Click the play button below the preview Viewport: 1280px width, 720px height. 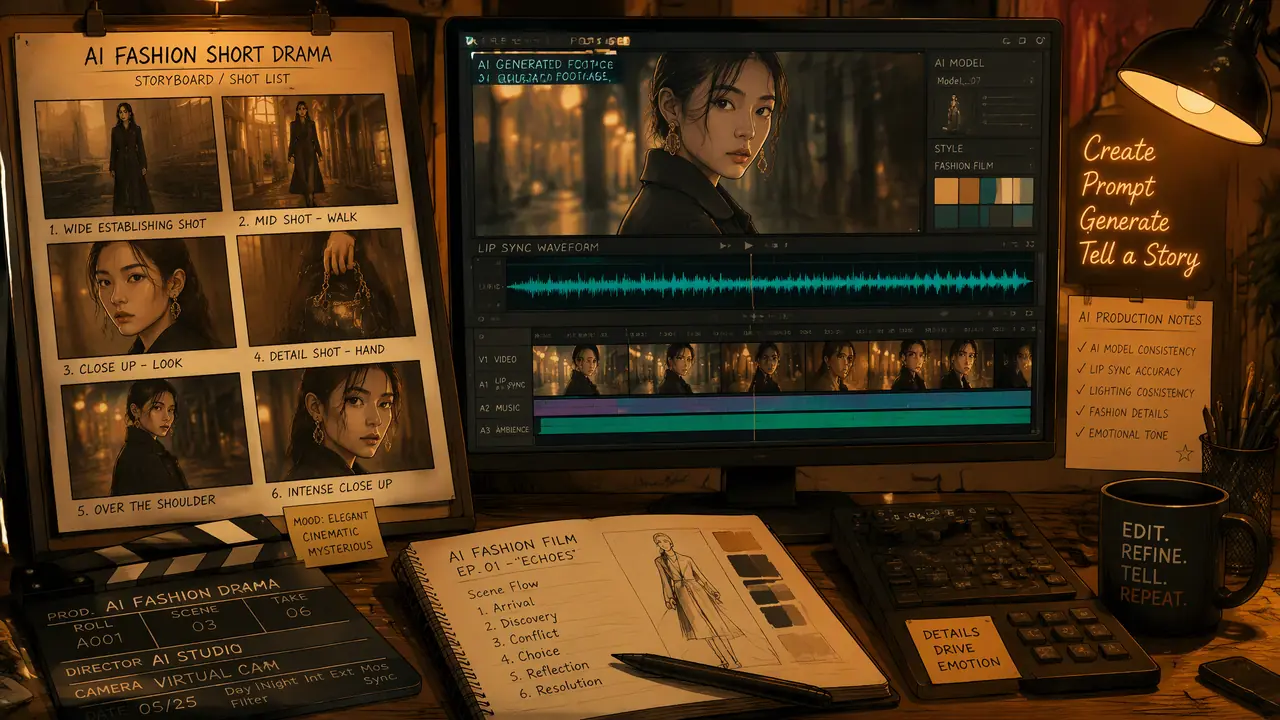[749, 245]
